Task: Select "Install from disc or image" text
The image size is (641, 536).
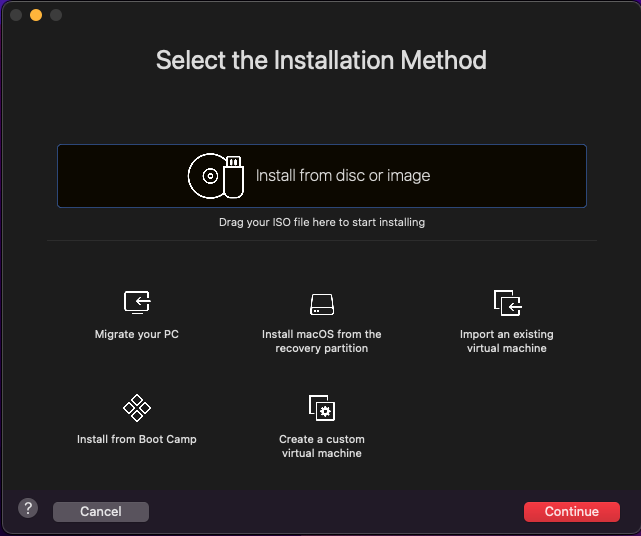Action: (343, 175)
